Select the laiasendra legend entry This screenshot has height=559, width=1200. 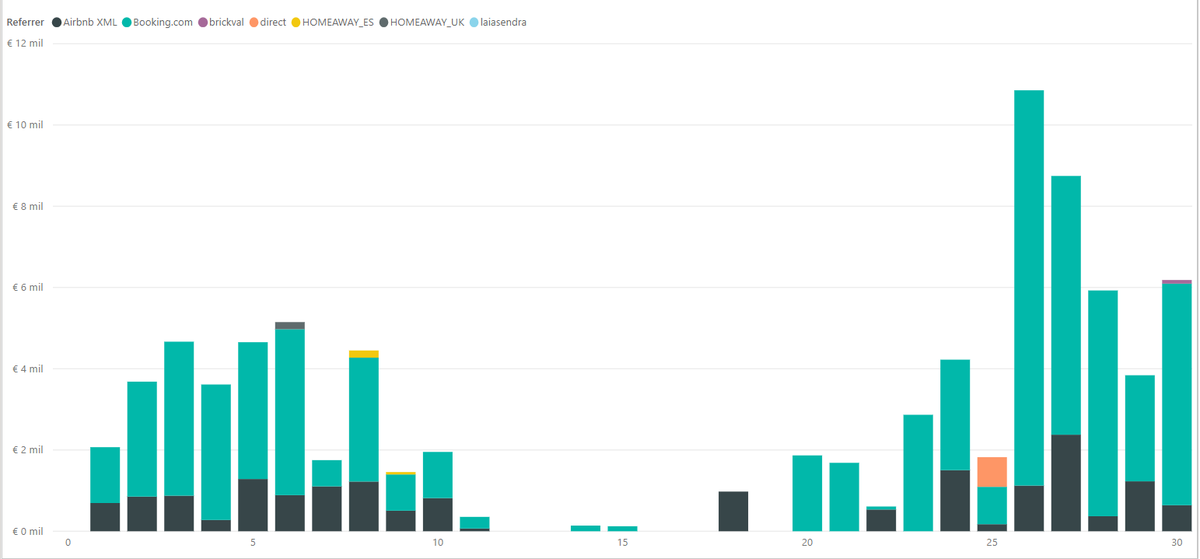click(498, 22)
